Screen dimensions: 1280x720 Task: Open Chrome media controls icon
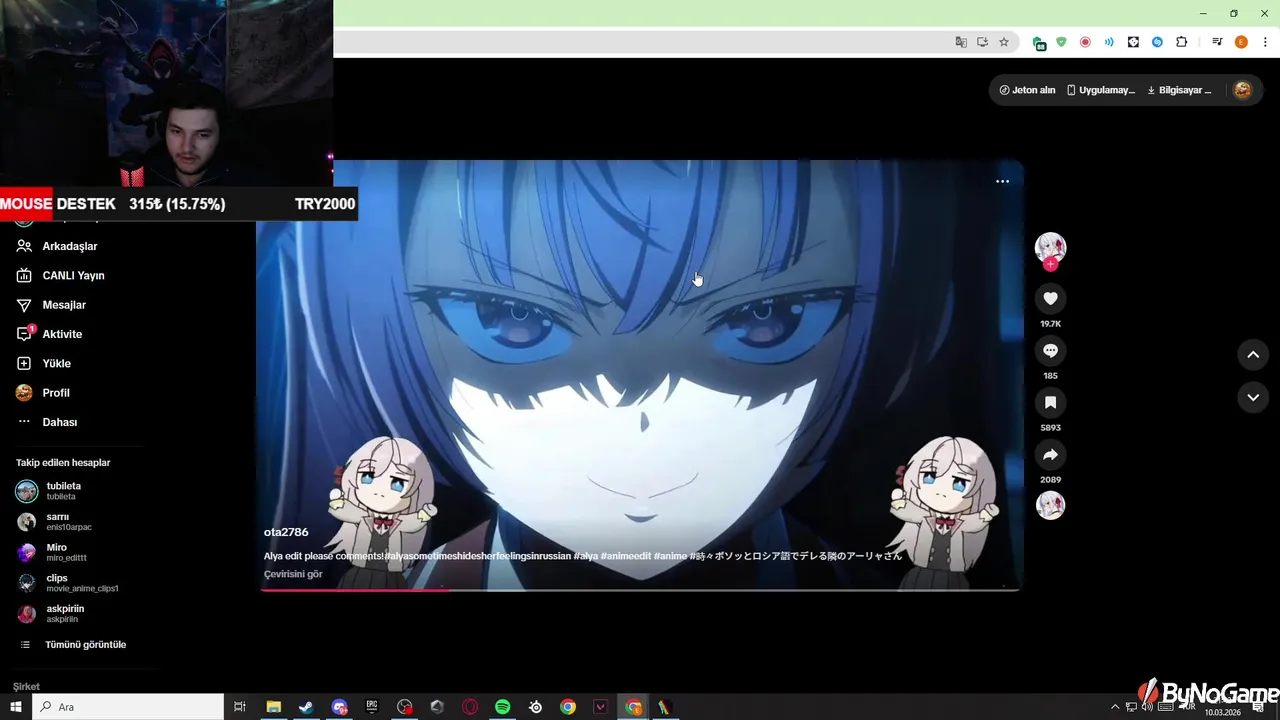pos(1217,42)
